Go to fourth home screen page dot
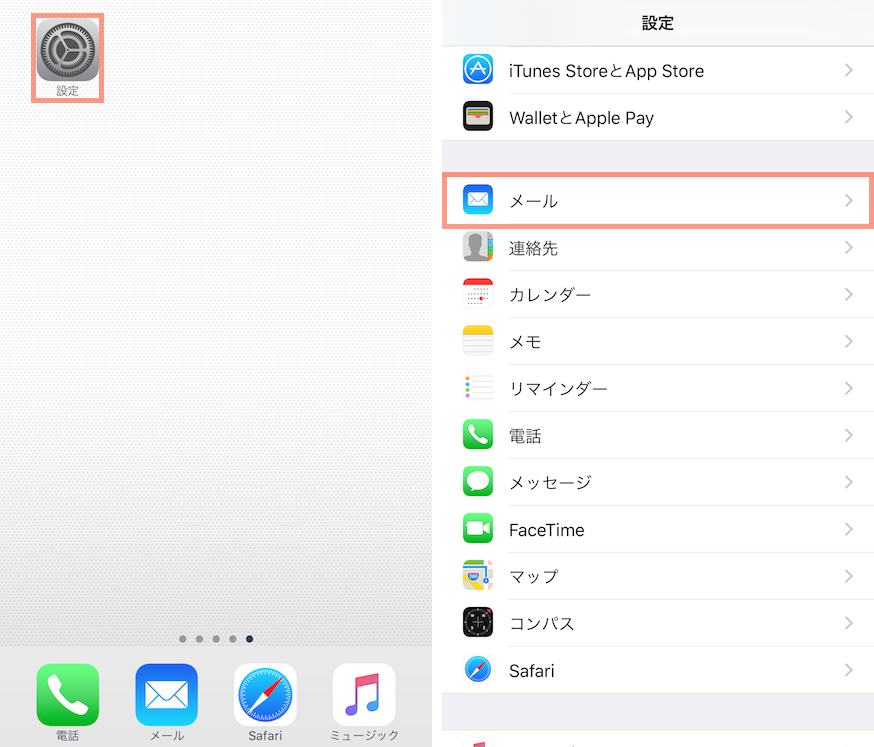The width and height of the screenshot is (874, 747). [x=233, y=639]
